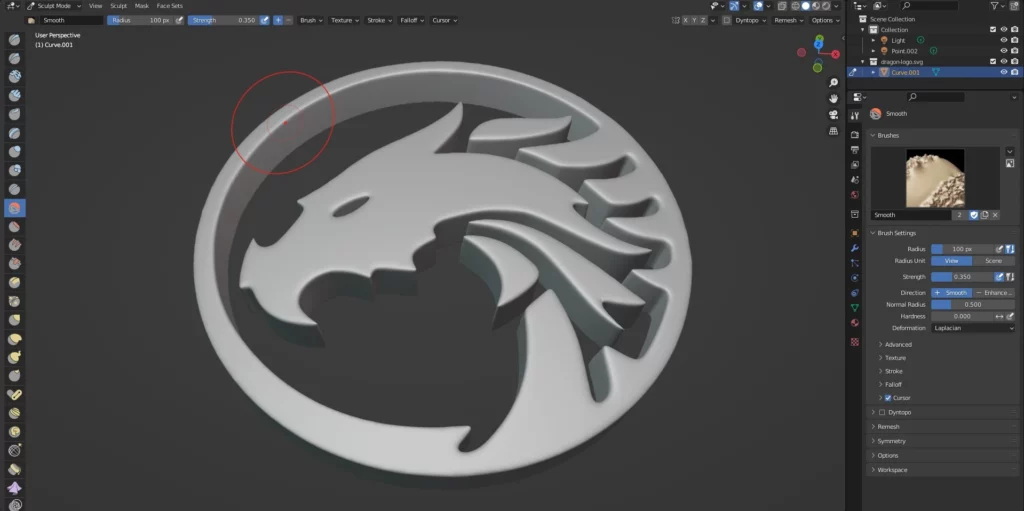Open the Remesh dropdown in header
Image resolution: width=1024 pixels, height=511 pixels.
(788, 20)
